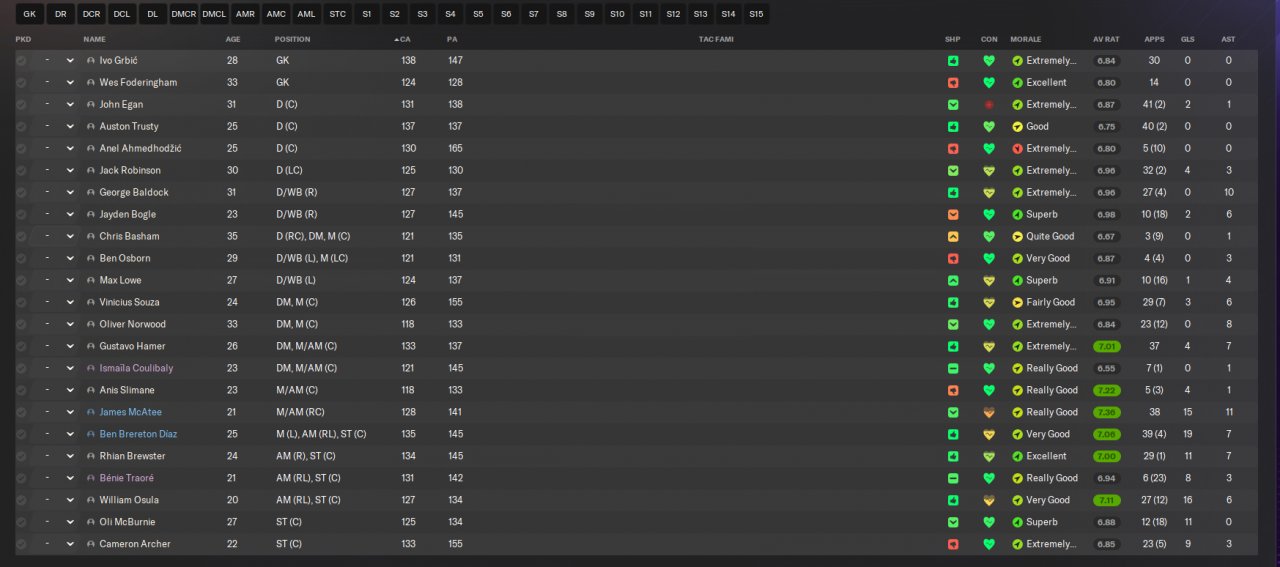Click Jayden Bogle's orange sharpness icon
Image resolution: width=1280 pixels, height=567 pixels.
(953, 215)
